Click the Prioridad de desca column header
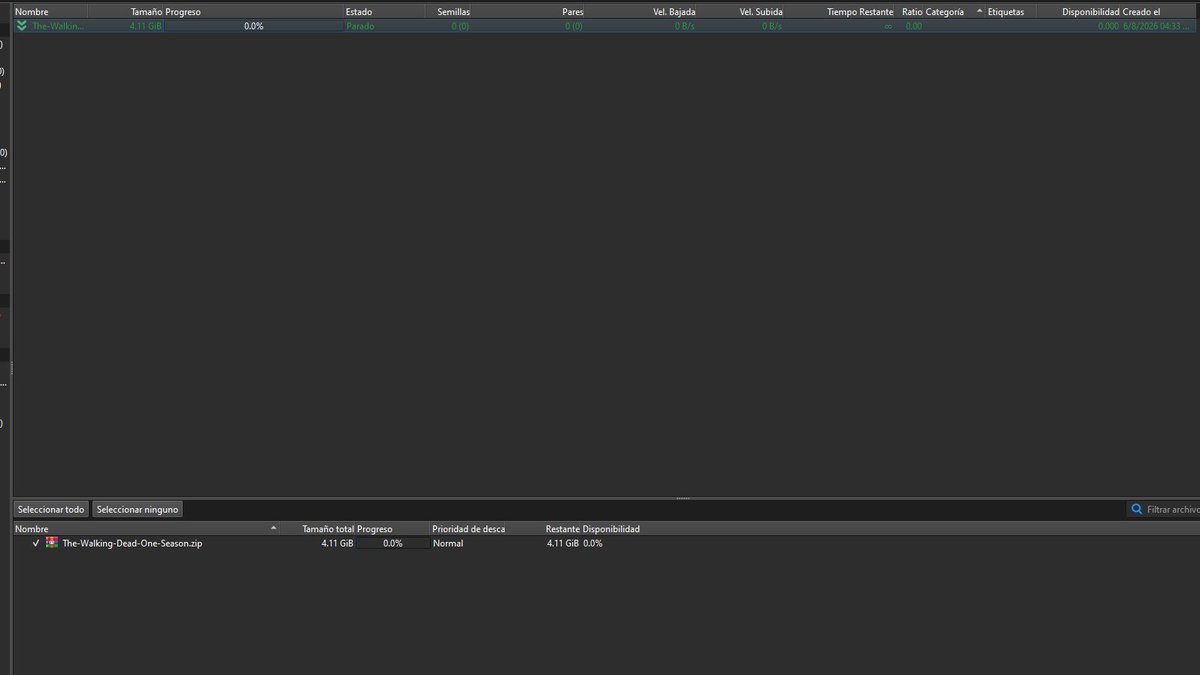This screenshot has width=1200, height=675. click(x=469, y=528)
